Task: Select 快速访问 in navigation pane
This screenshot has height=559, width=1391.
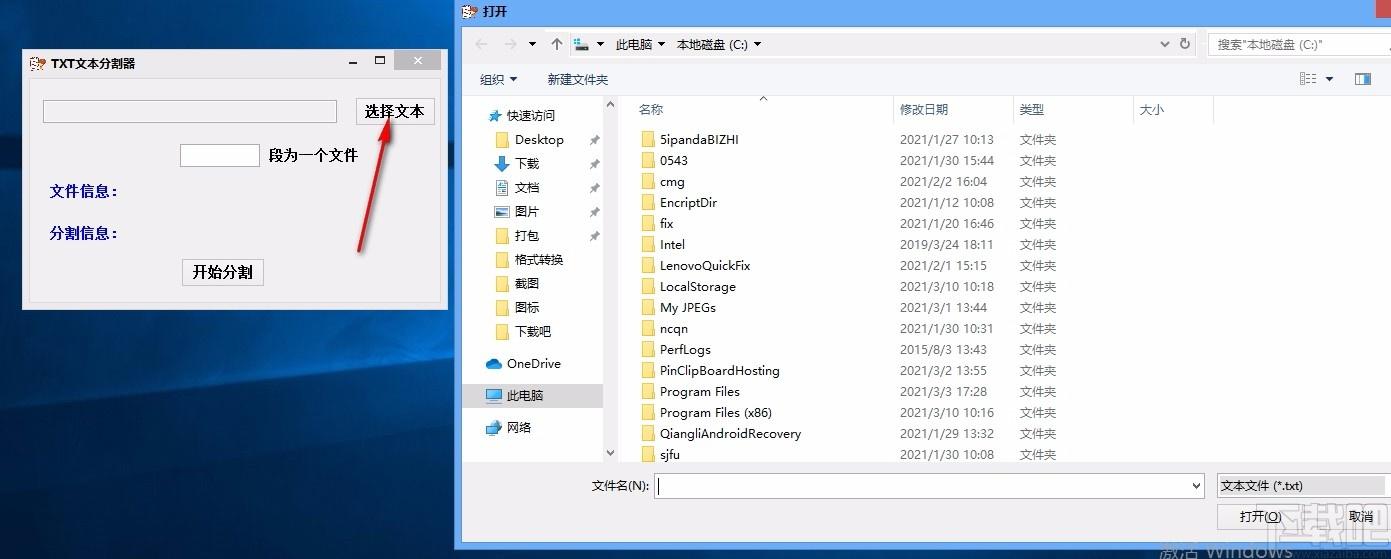Action: point(530,115)
